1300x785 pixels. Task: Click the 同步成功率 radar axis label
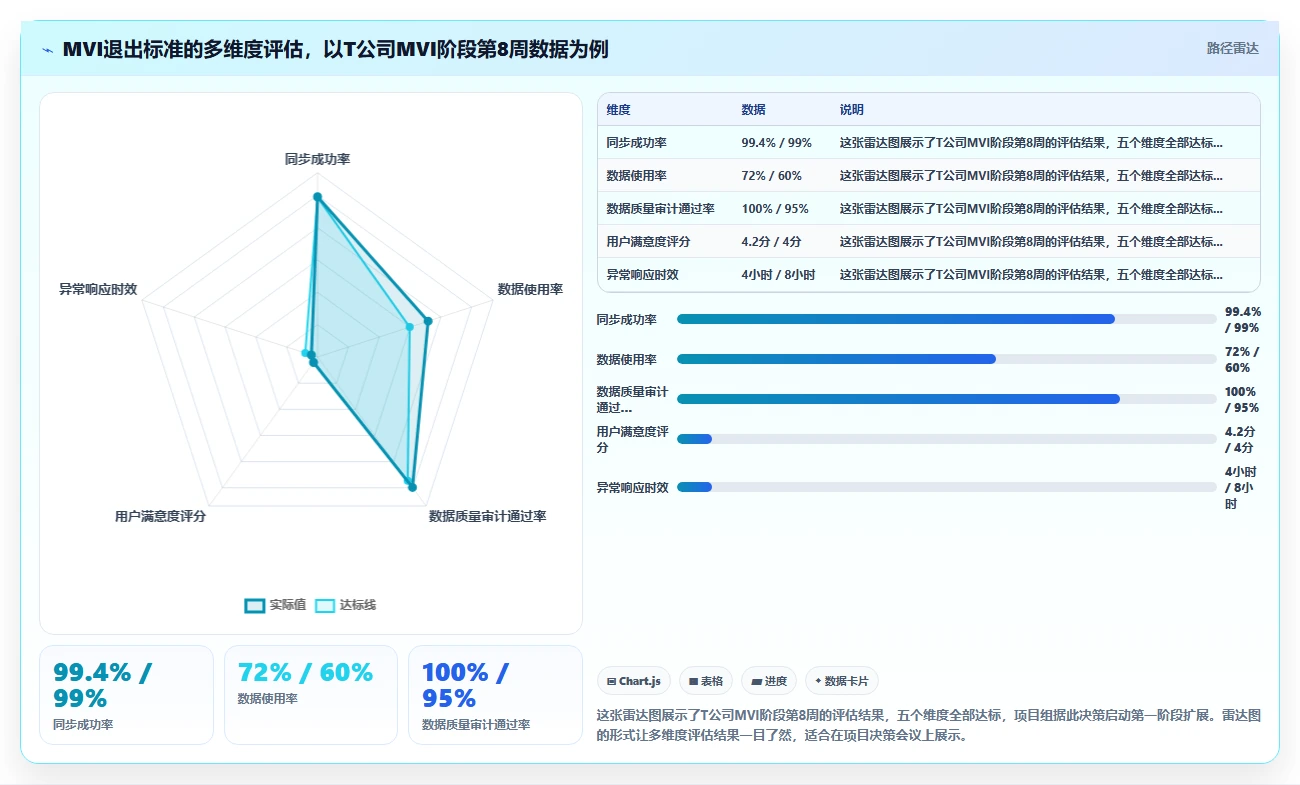317,159
